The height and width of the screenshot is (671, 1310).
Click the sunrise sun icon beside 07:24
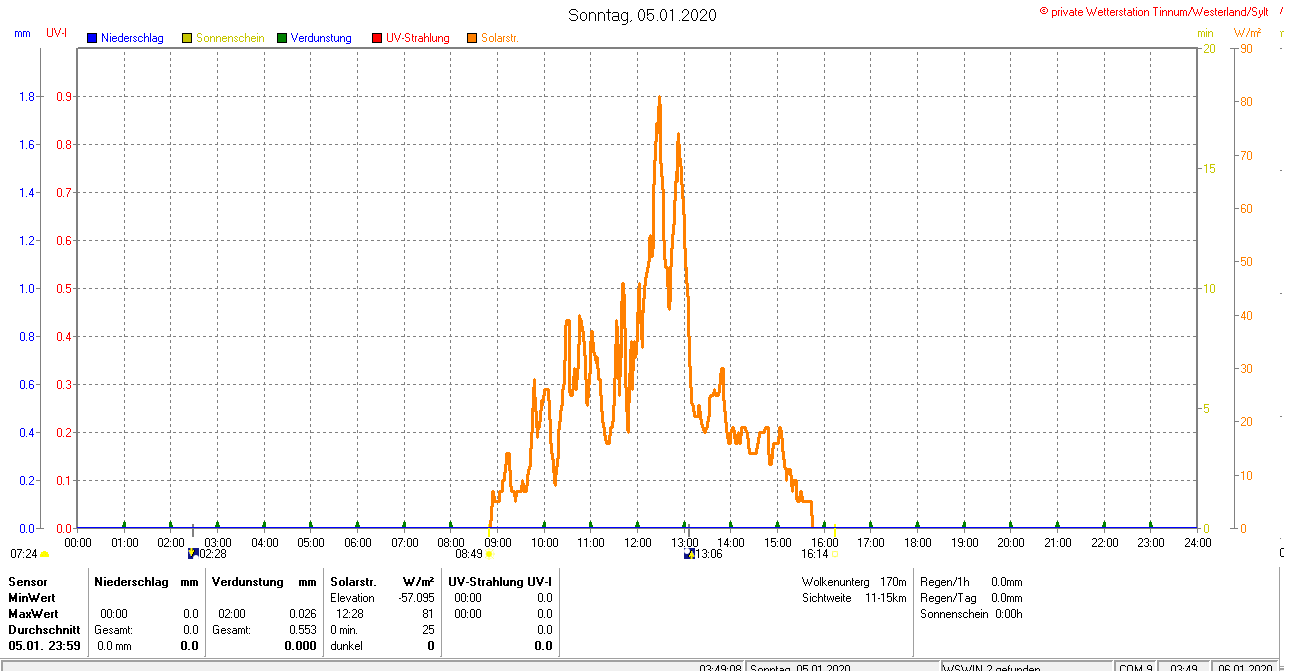tap(45, 555)
